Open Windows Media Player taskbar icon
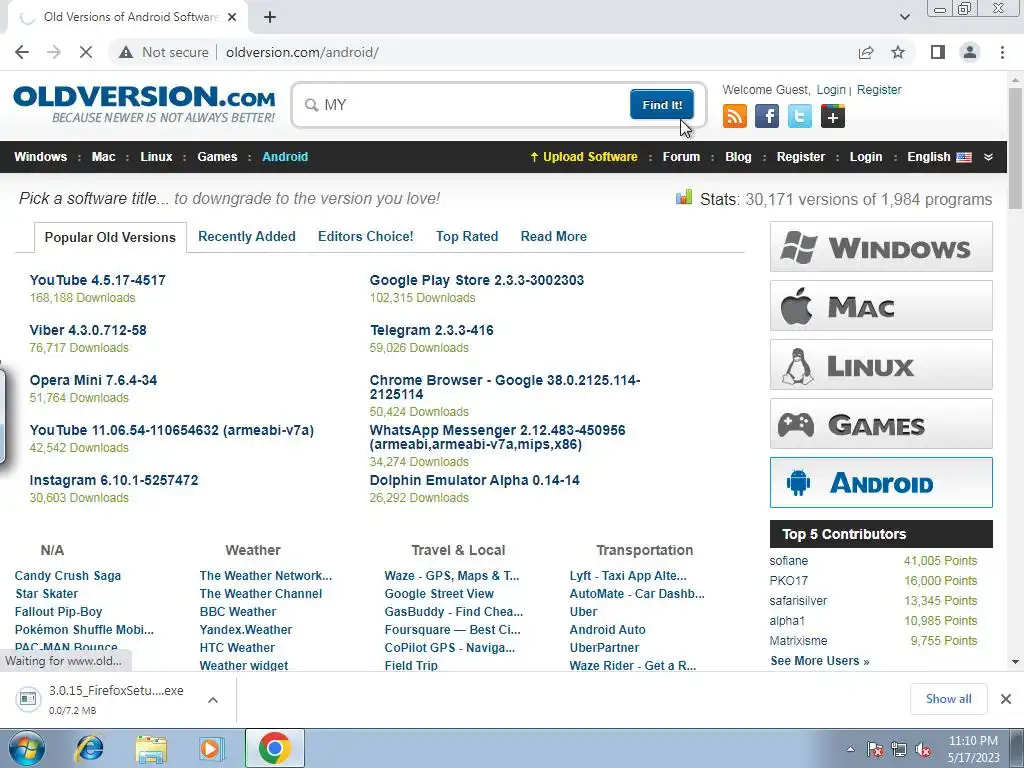The height and width of the screenshot is (768, 1024). point(211,748)
